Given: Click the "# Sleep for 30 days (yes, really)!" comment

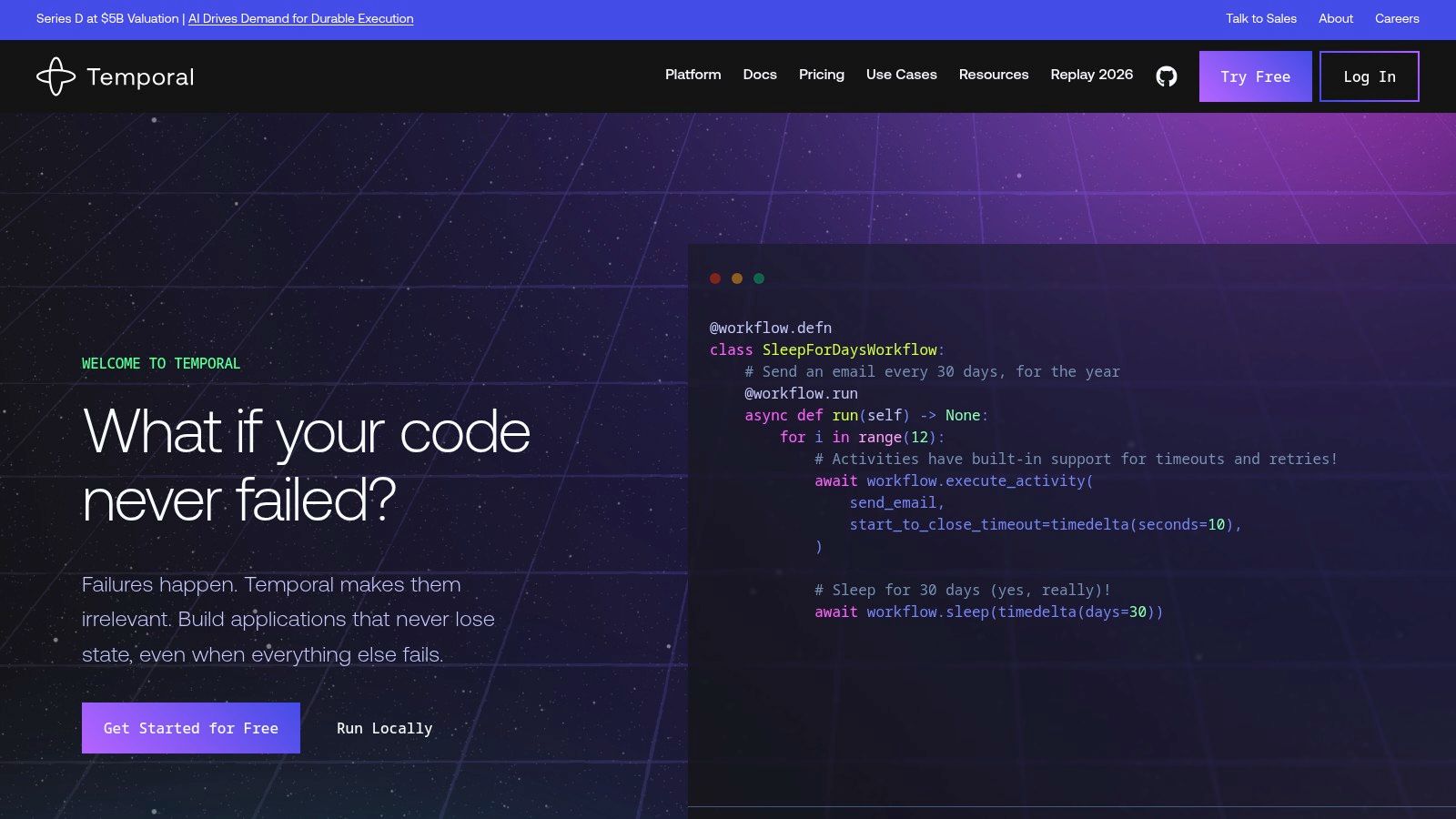Looking at the screenshot, I should pyautogui.click(x=963, y=590).
